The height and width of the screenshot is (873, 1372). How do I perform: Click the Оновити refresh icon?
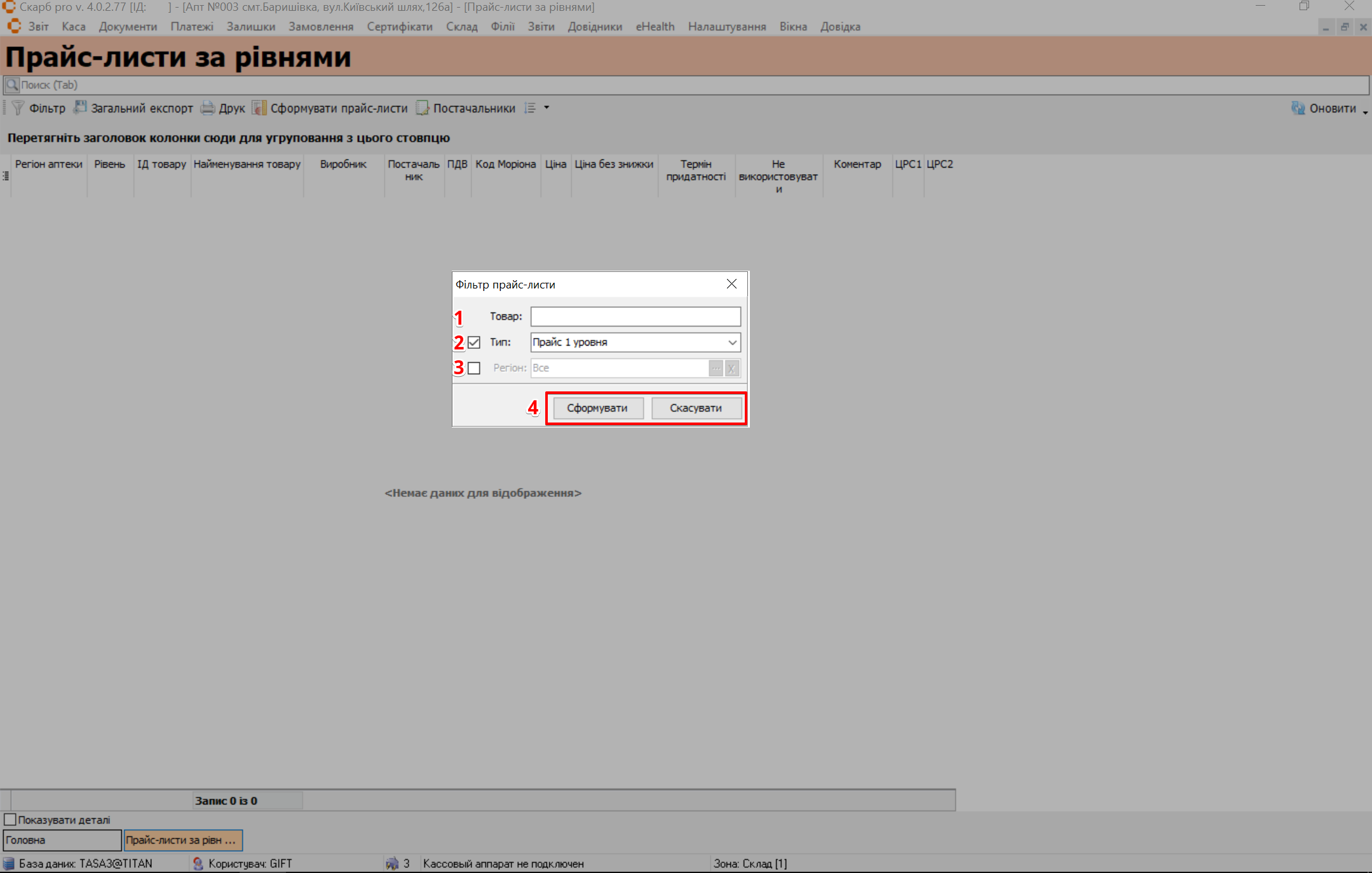click(1298, 108)
